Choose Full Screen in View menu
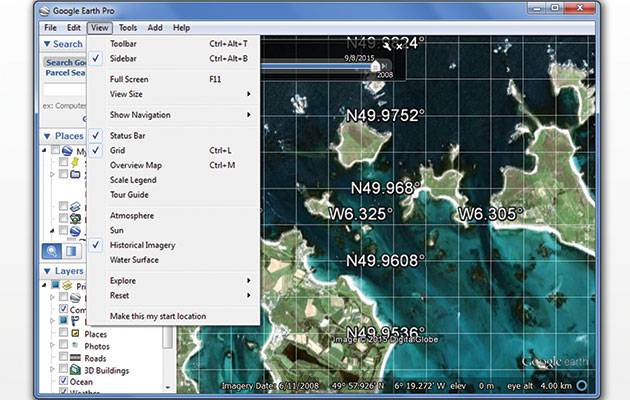This screenshot has width=630, height=400. [x=174, y=80]
